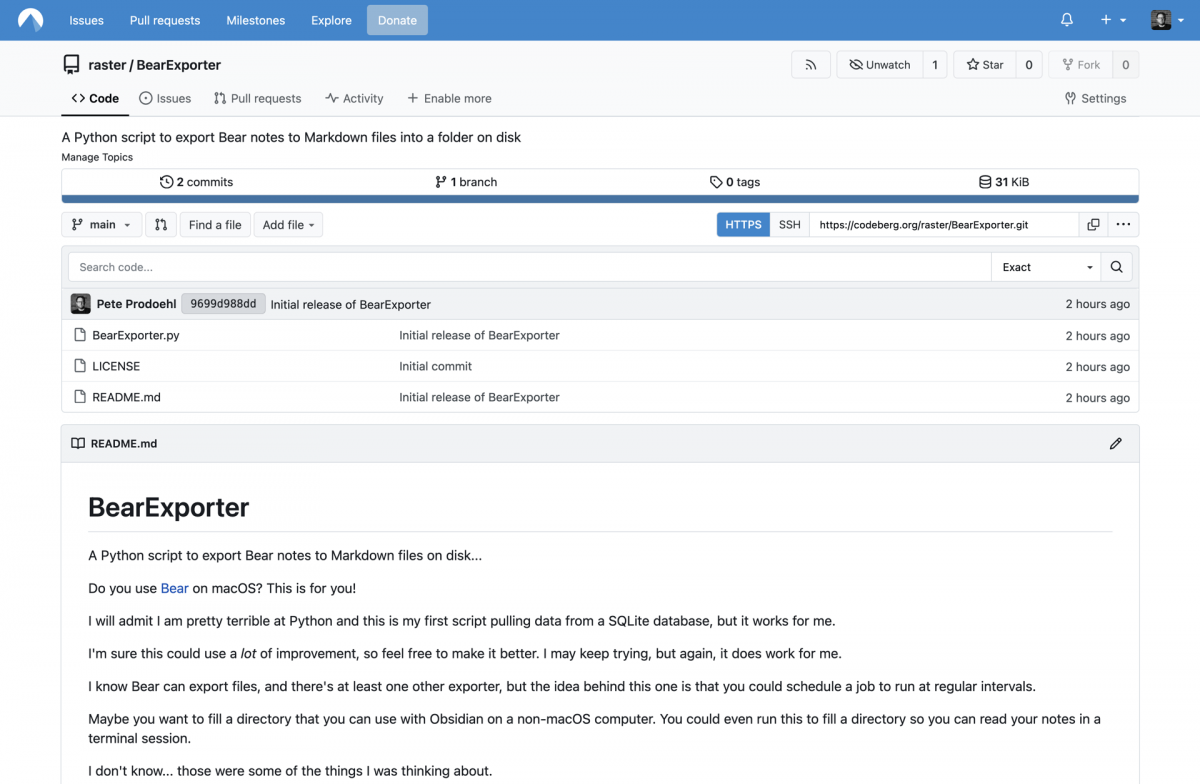
Task: Open latest commit message Initial release
Action: click(x=350, y=305)
